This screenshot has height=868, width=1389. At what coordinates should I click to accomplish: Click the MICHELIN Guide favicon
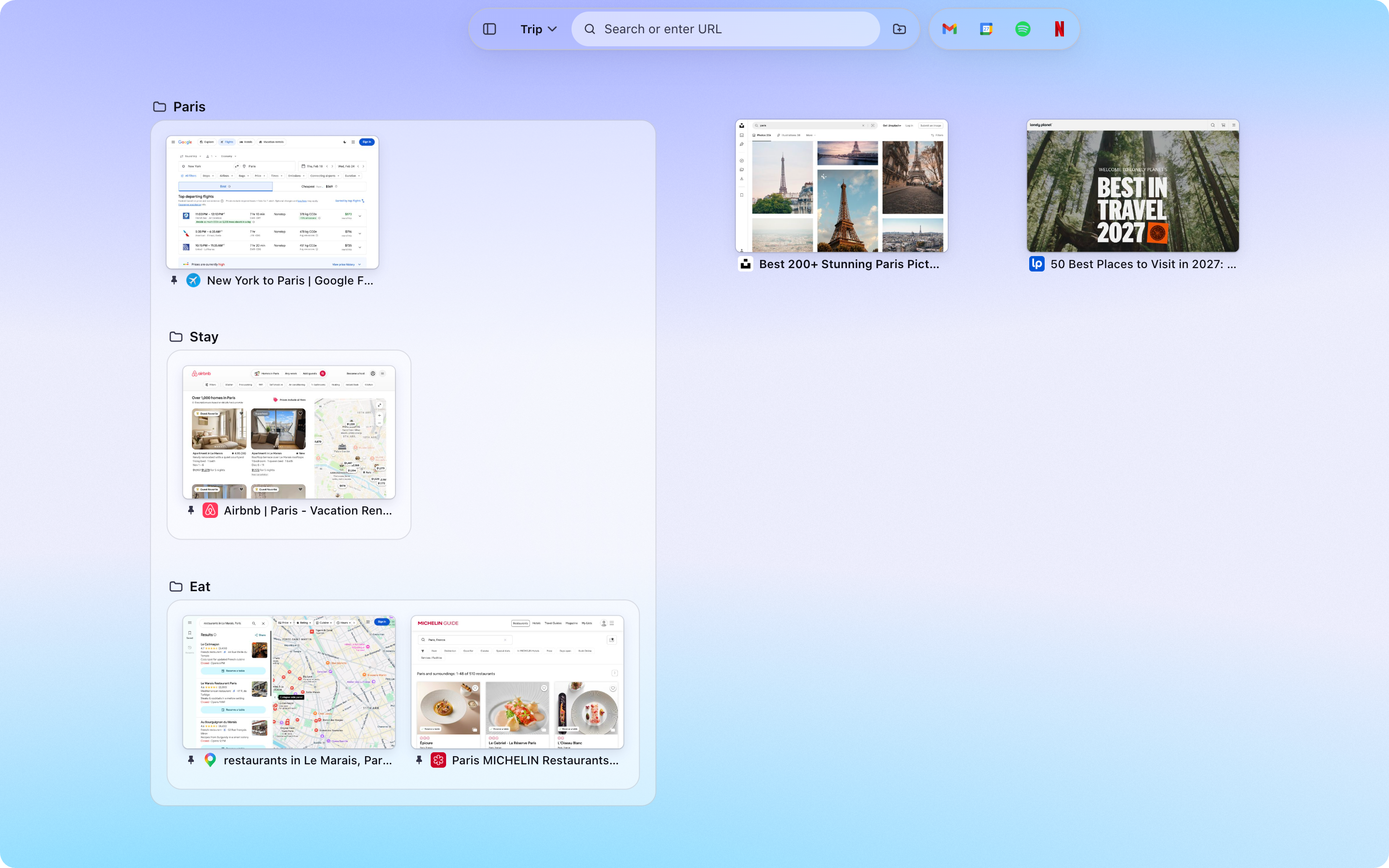[x=438, y=760]
